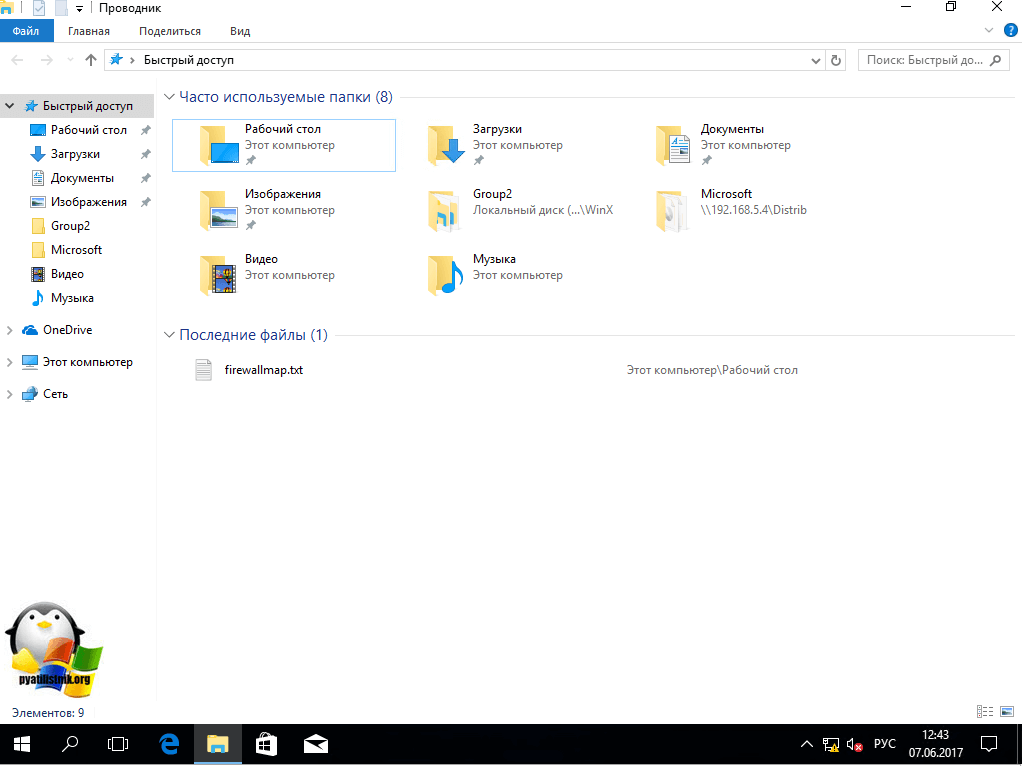Collapse Последние файлы group
This screenshot has height=766, width=1022.
tap(169, 335)
